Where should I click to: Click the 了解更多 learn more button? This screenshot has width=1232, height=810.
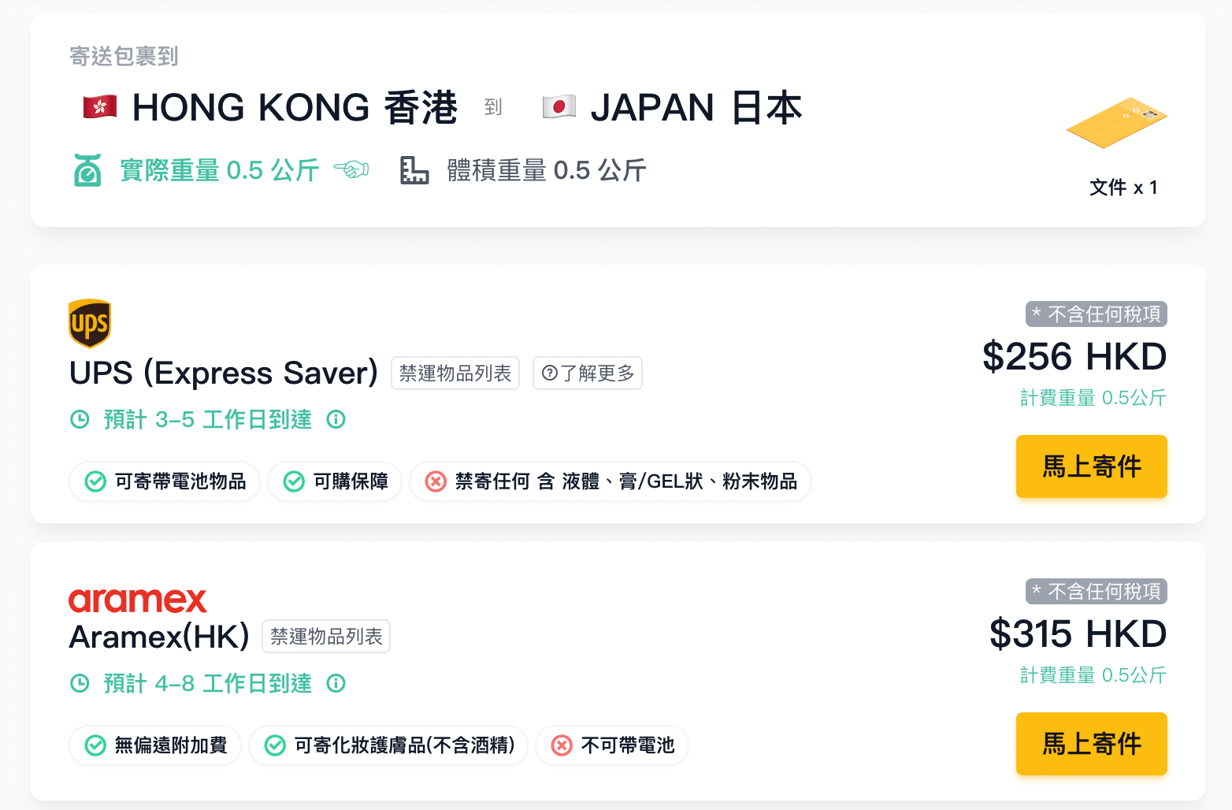(587, 373)
